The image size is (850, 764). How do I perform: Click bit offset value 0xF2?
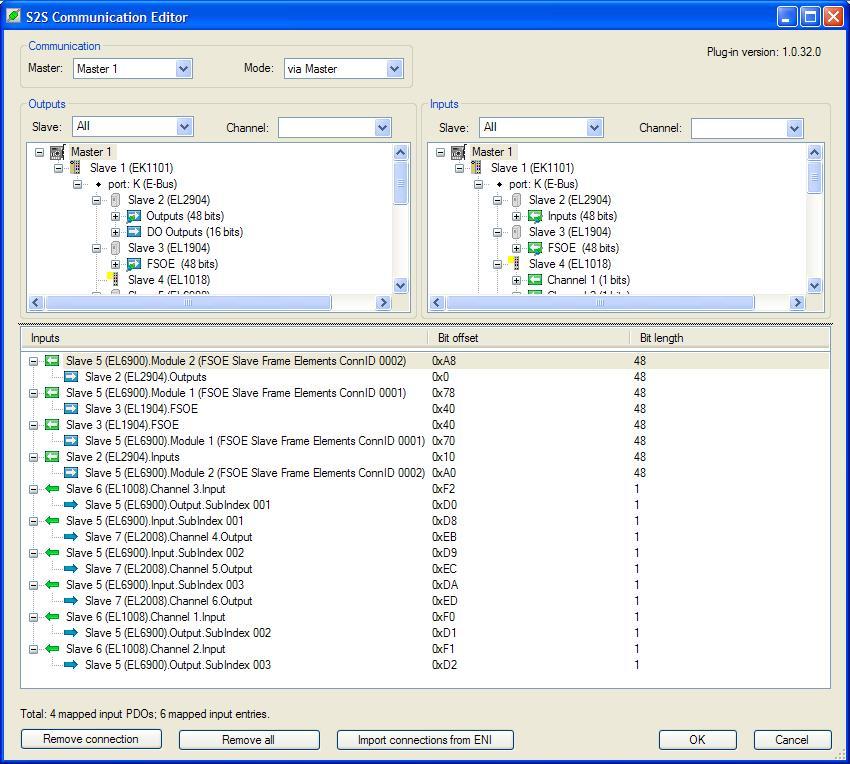click(x=443, y=489)
